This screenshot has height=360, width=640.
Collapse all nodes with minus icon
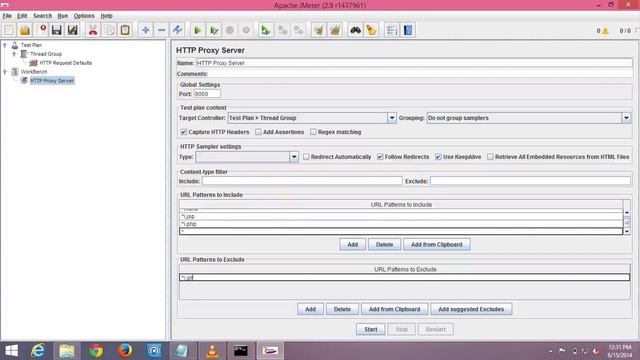(x=162, y=30)
